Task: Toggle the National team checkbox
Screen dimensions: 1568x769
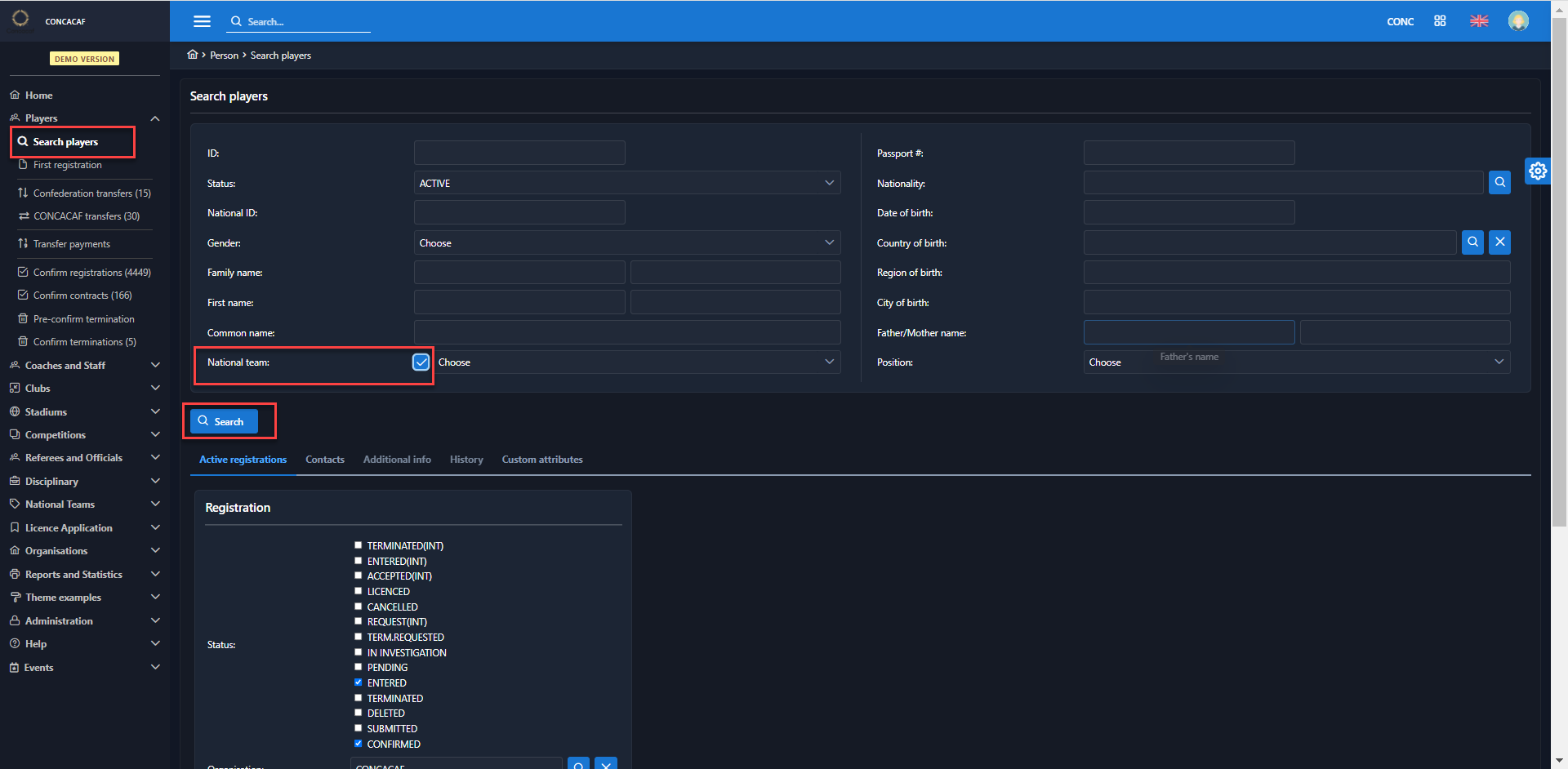Action: click(x=421, y=362)
